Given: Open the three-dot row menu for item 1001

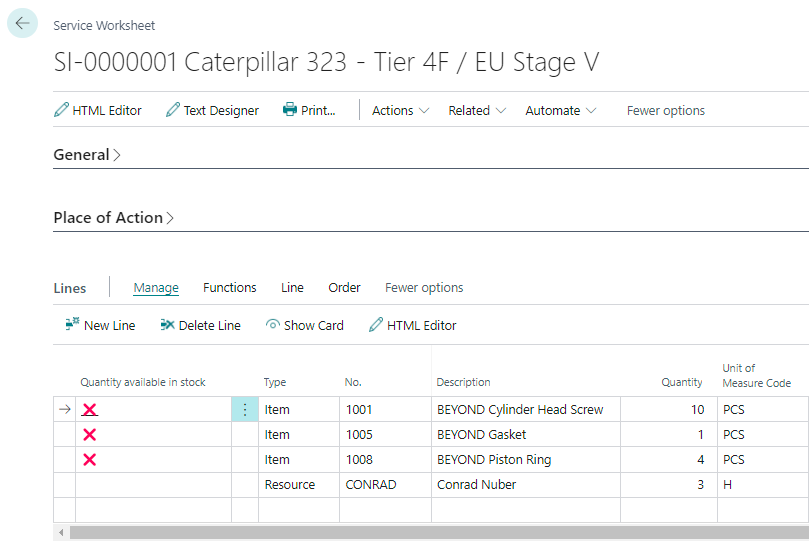Looking at the screenshot, I should coord(245,410).
